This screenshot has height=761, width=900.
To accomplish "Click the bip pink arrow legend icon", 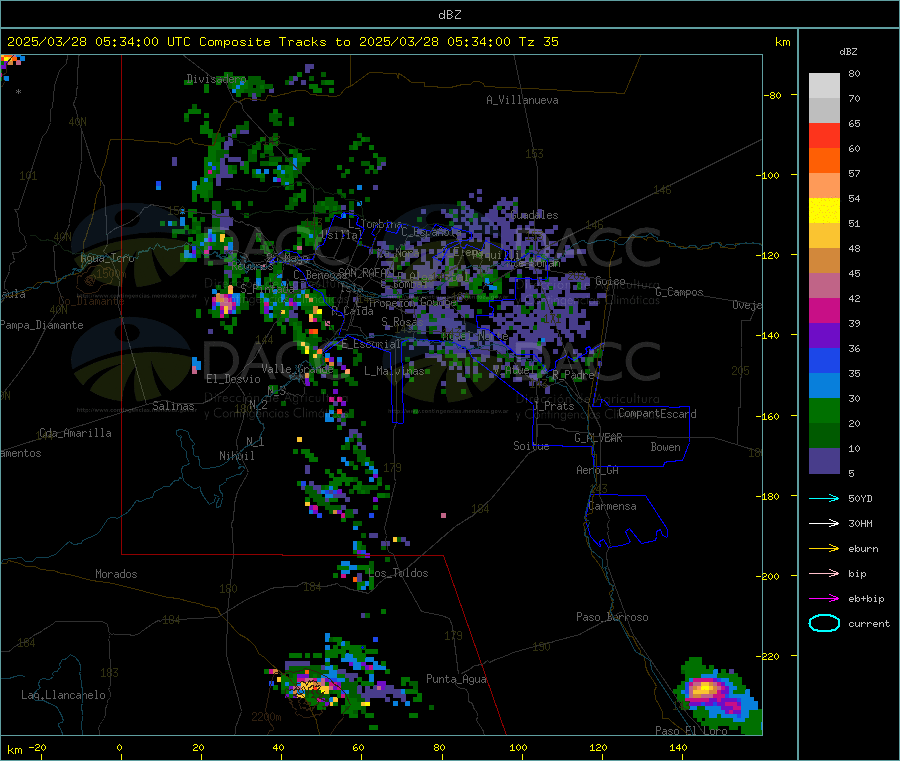I will coord(824,573).
